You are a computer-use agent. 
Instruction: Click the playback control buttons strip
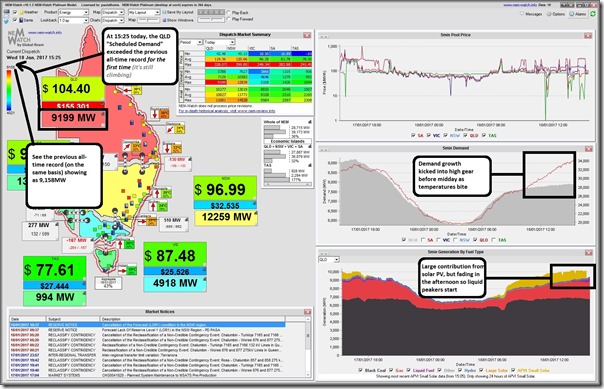tap(211, 12)
